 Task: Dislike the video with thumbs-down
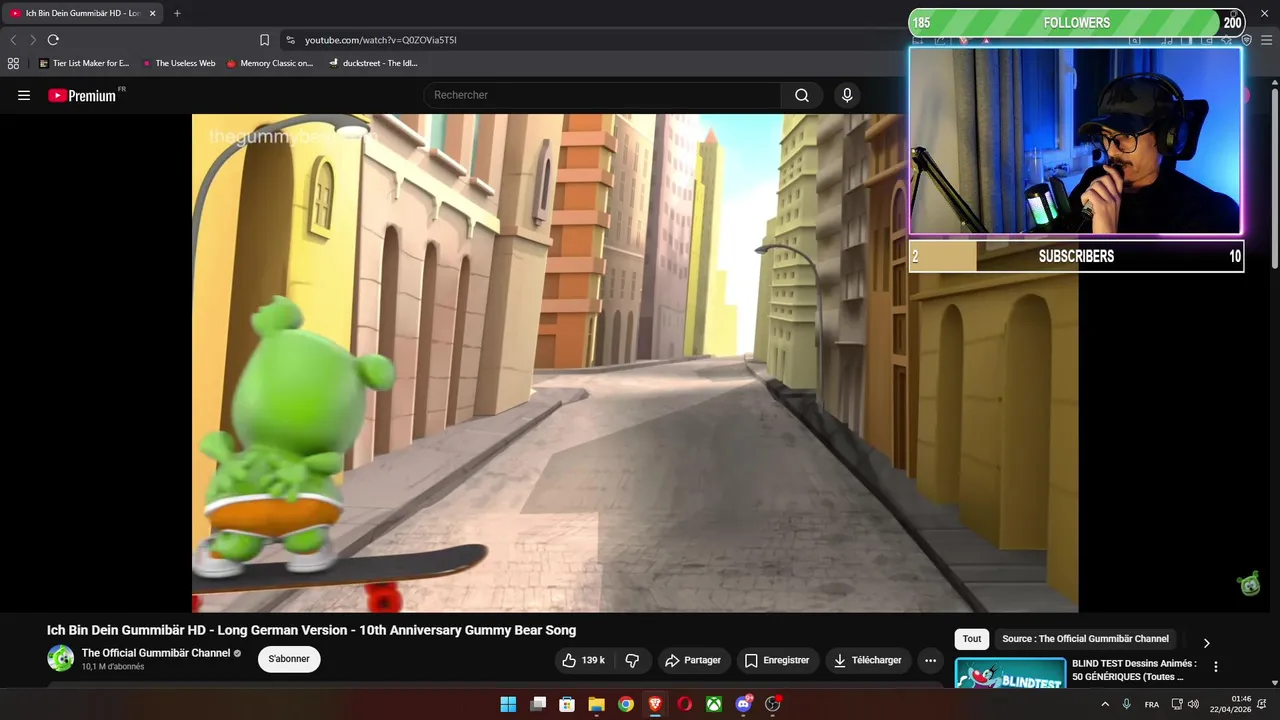(632, 660)
